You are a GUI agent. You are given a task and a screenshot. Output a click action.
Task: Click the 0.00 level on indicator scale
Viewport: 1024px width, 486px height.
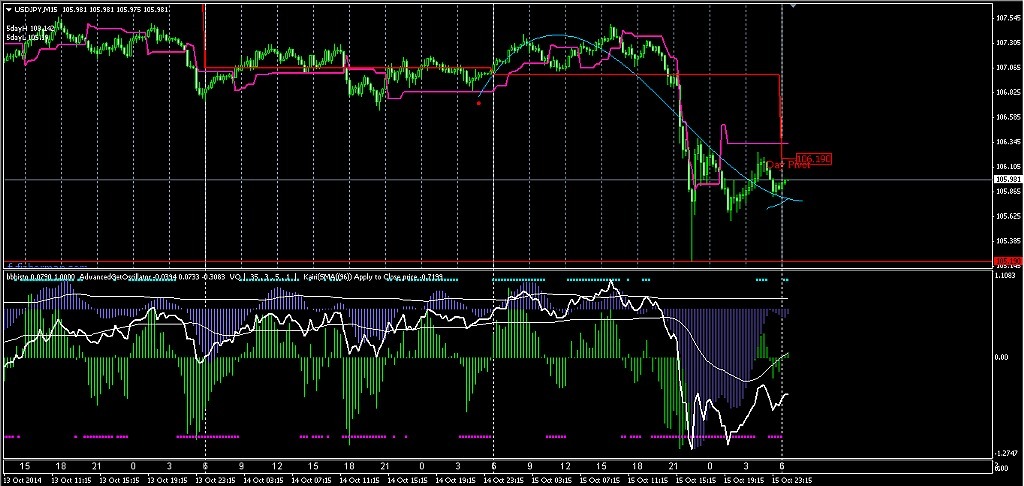(x=1004, y=357)
